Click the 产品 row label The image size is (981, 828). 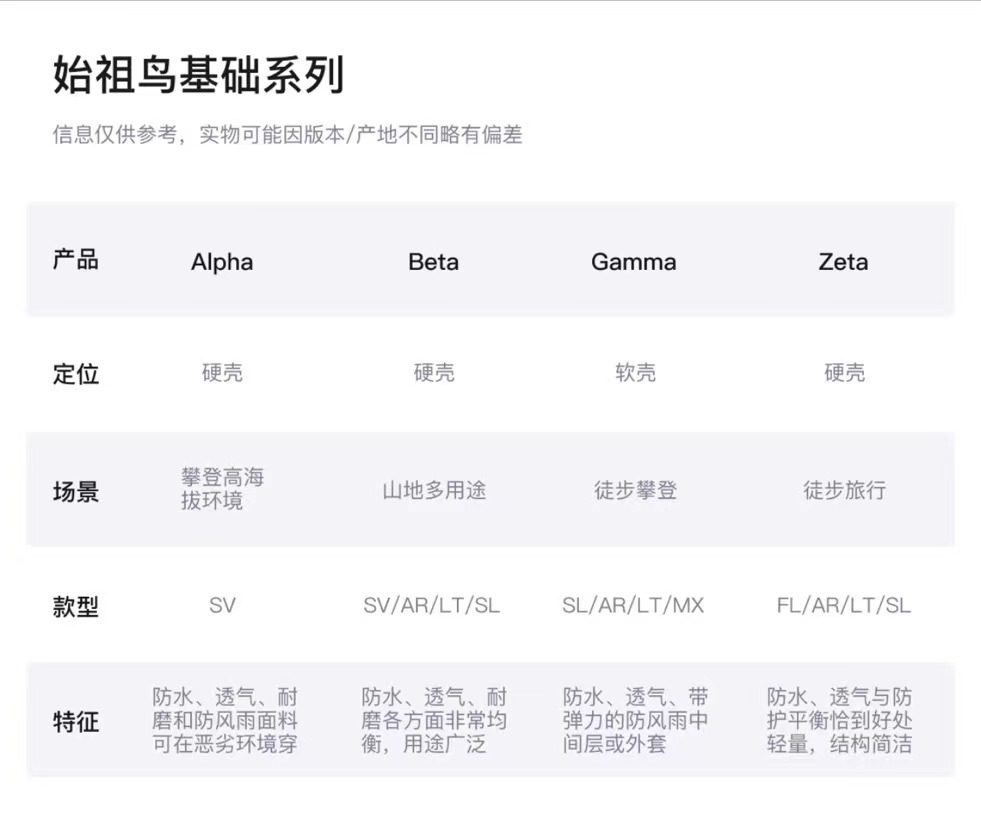click(x=76, y=260)
